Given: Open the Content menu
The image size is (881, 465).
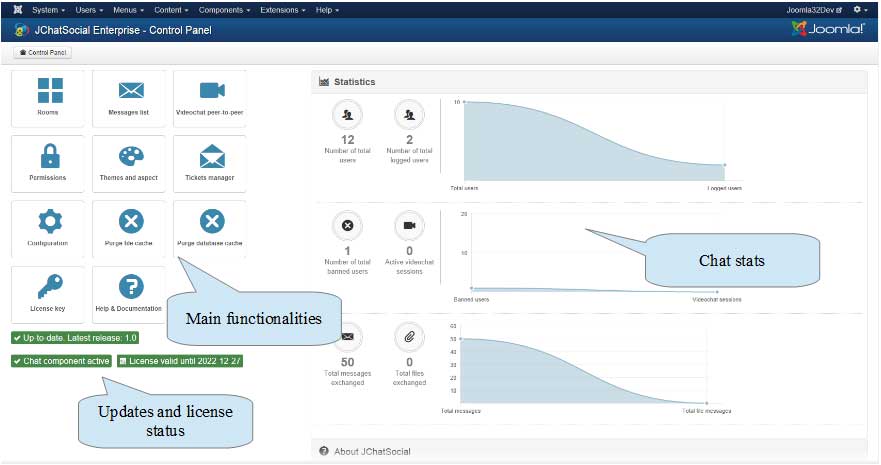Looking at the screenshot, I should click(171, 10).
